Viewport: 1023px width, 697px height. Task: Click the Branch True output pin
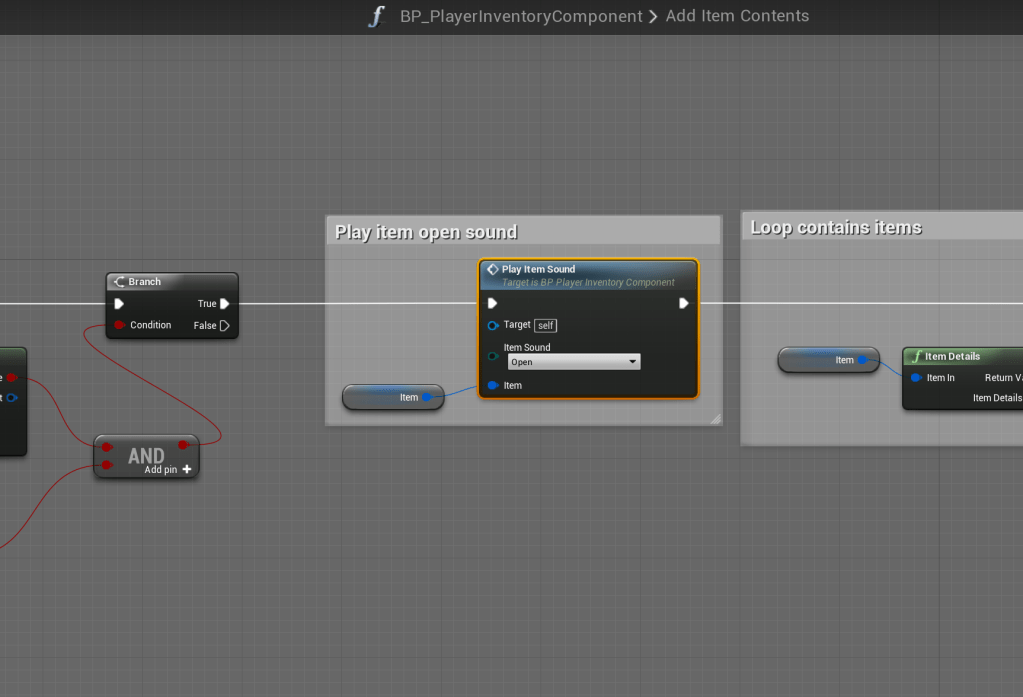click(224, 303)
